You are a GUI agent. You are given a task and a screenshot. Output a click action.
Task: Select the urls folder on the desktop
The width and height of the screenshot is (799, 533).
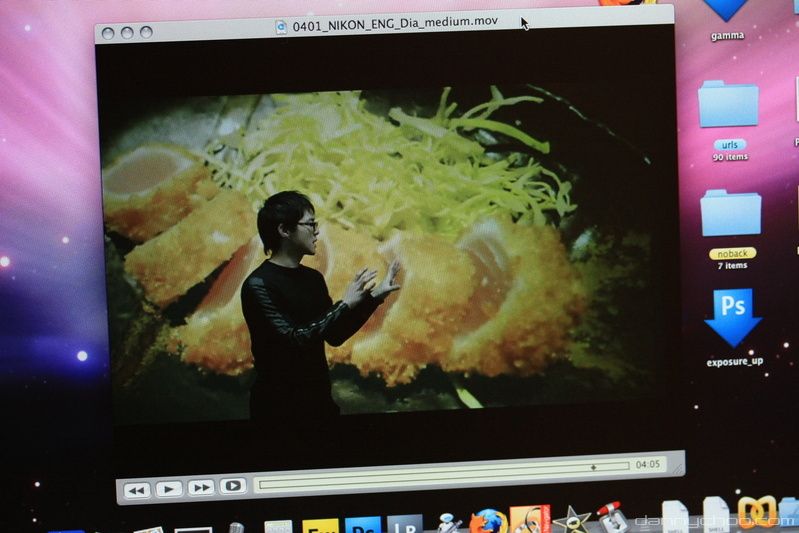tap(729, 105)
